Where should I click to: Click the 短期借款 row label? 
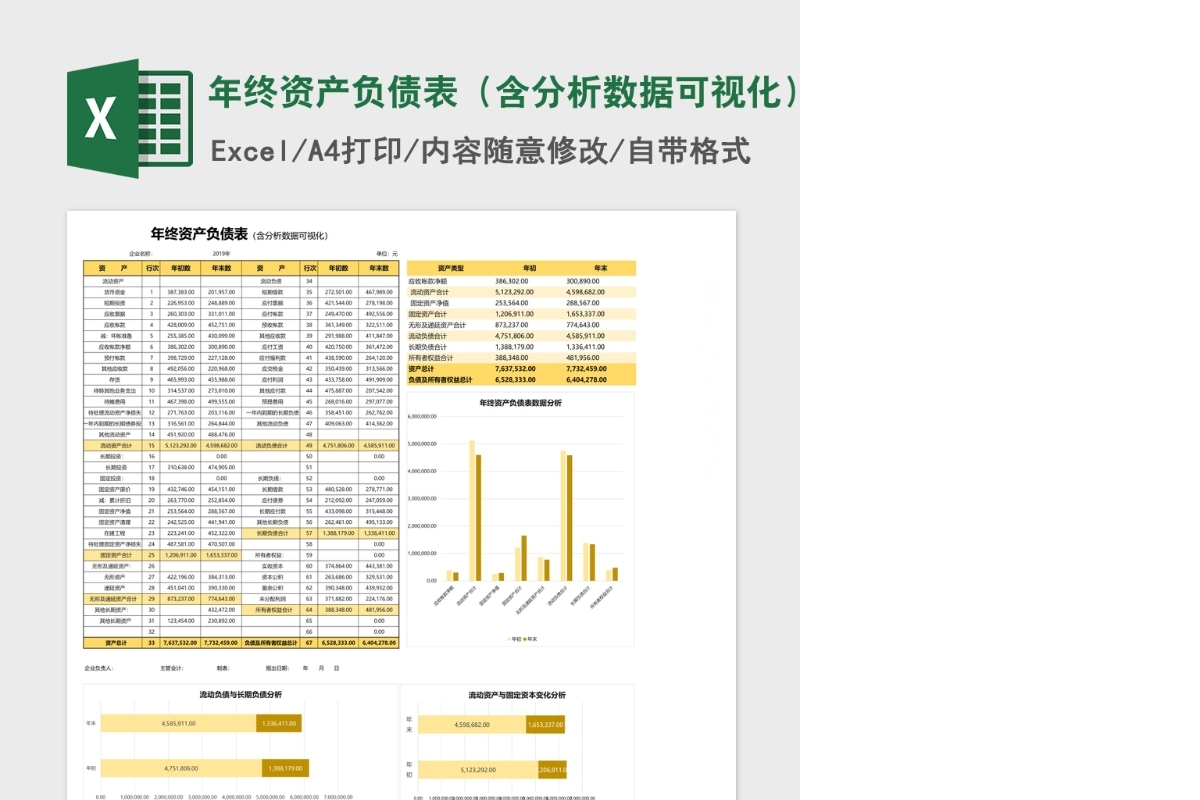(x=272, y=292)
